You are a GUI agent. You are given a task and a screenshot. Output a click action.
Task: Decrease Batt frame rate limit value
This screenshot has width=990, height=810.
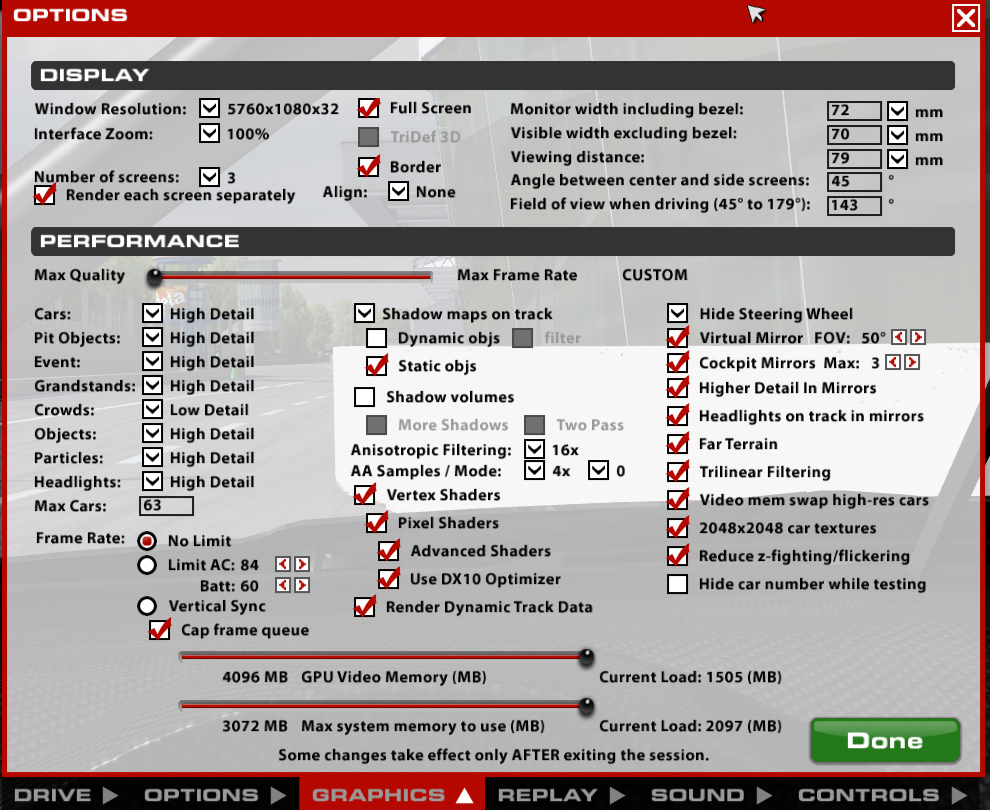coord(283,585)
